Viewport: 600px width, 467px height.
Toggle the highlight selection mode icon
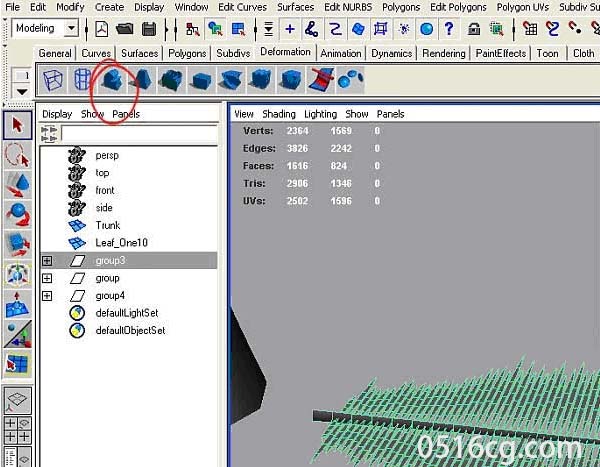pos(497,29)
